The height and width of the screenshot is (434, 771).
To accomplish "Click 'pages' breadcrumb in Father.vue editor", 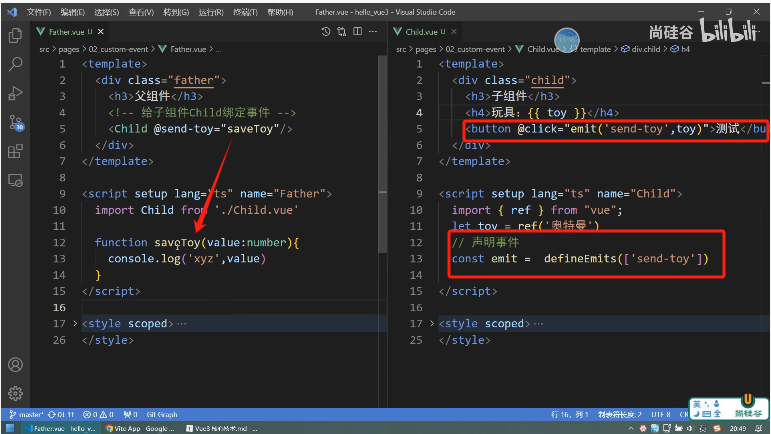I will pos(69,49).
